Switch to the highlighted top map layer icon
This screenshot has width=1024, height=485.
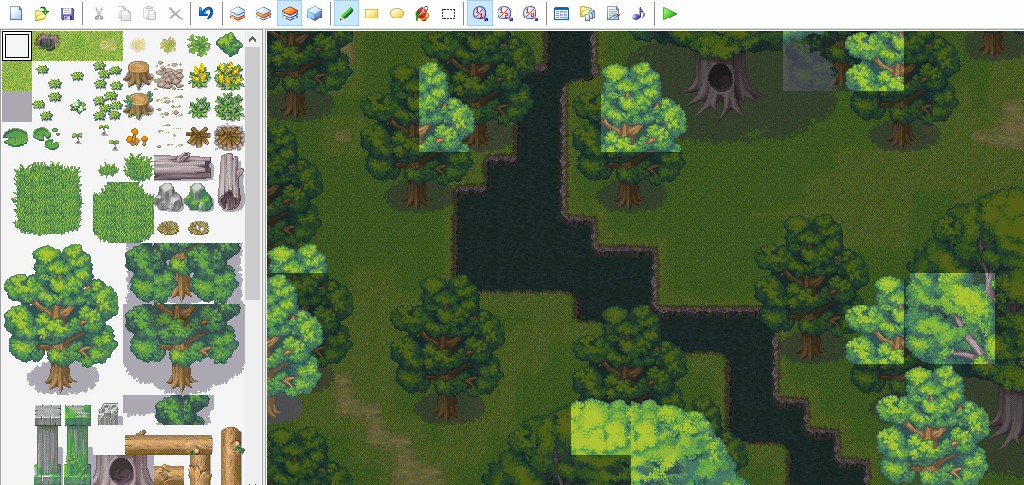click(x=289, y=13)
